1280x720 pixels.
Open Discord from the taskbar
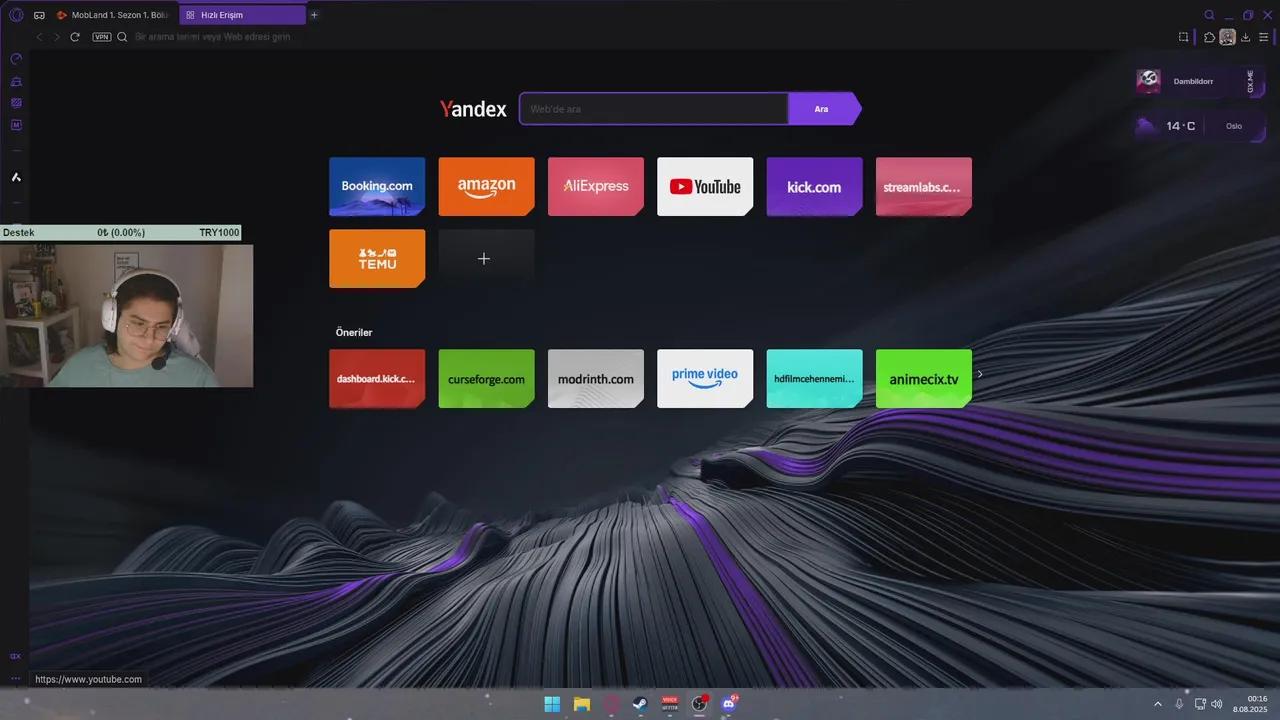[729, 704]
